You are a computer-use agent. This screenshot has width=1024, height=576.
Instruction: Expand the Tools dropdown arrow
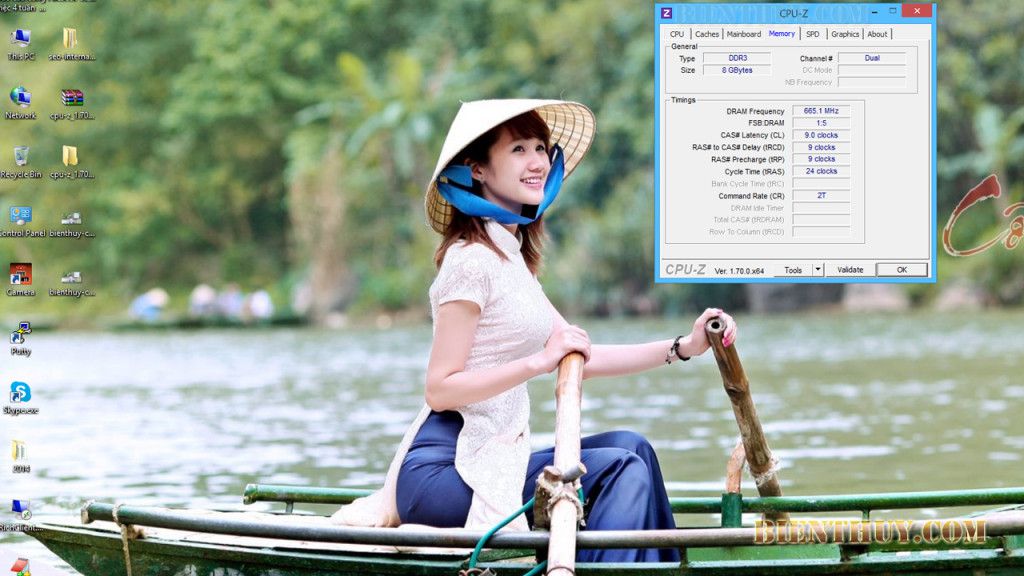pyautogui.click(x=818, y=270)
